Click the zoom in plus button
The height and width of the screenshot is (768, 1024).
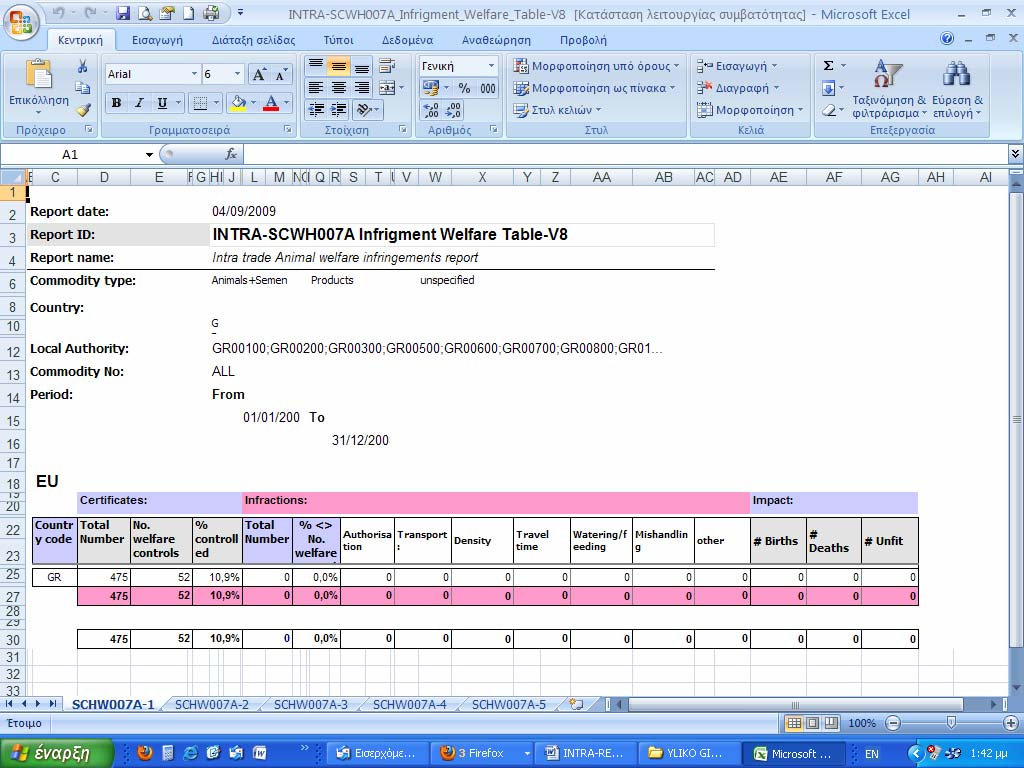[1010, 723]
